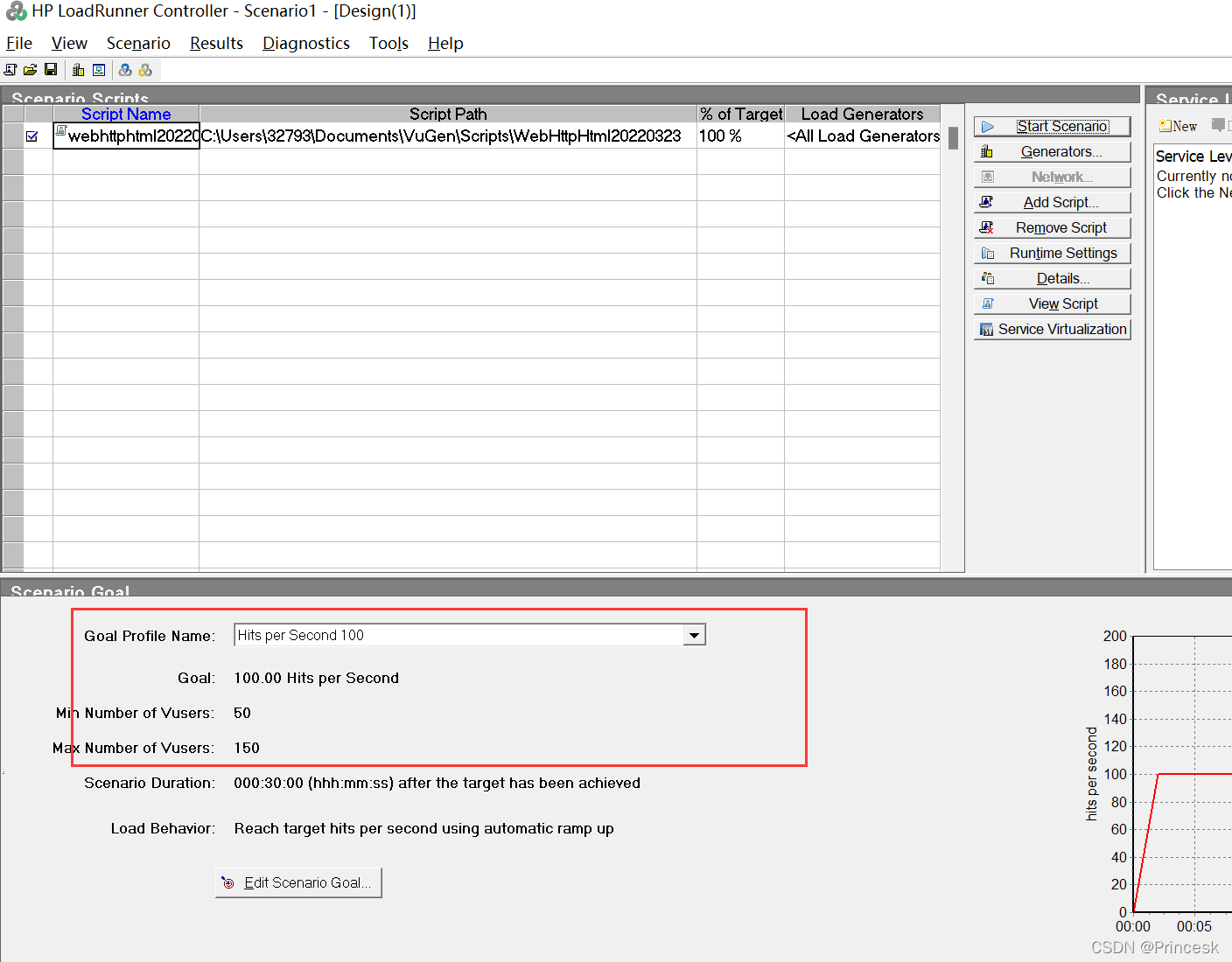Open the Scenario menu
This screenshot has height=962, width=1232.
point(138,43)
